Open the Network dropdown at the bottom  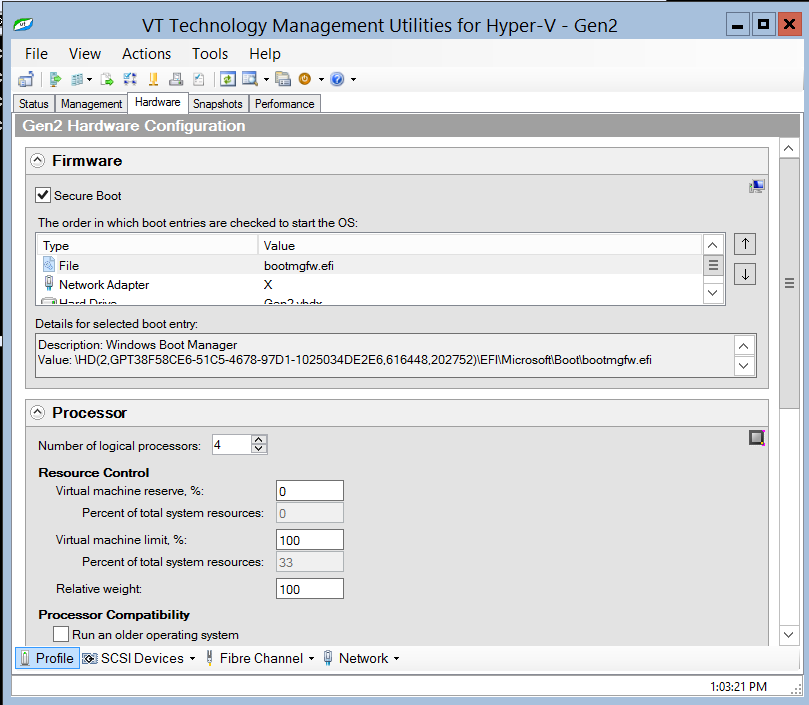(361, 658)
